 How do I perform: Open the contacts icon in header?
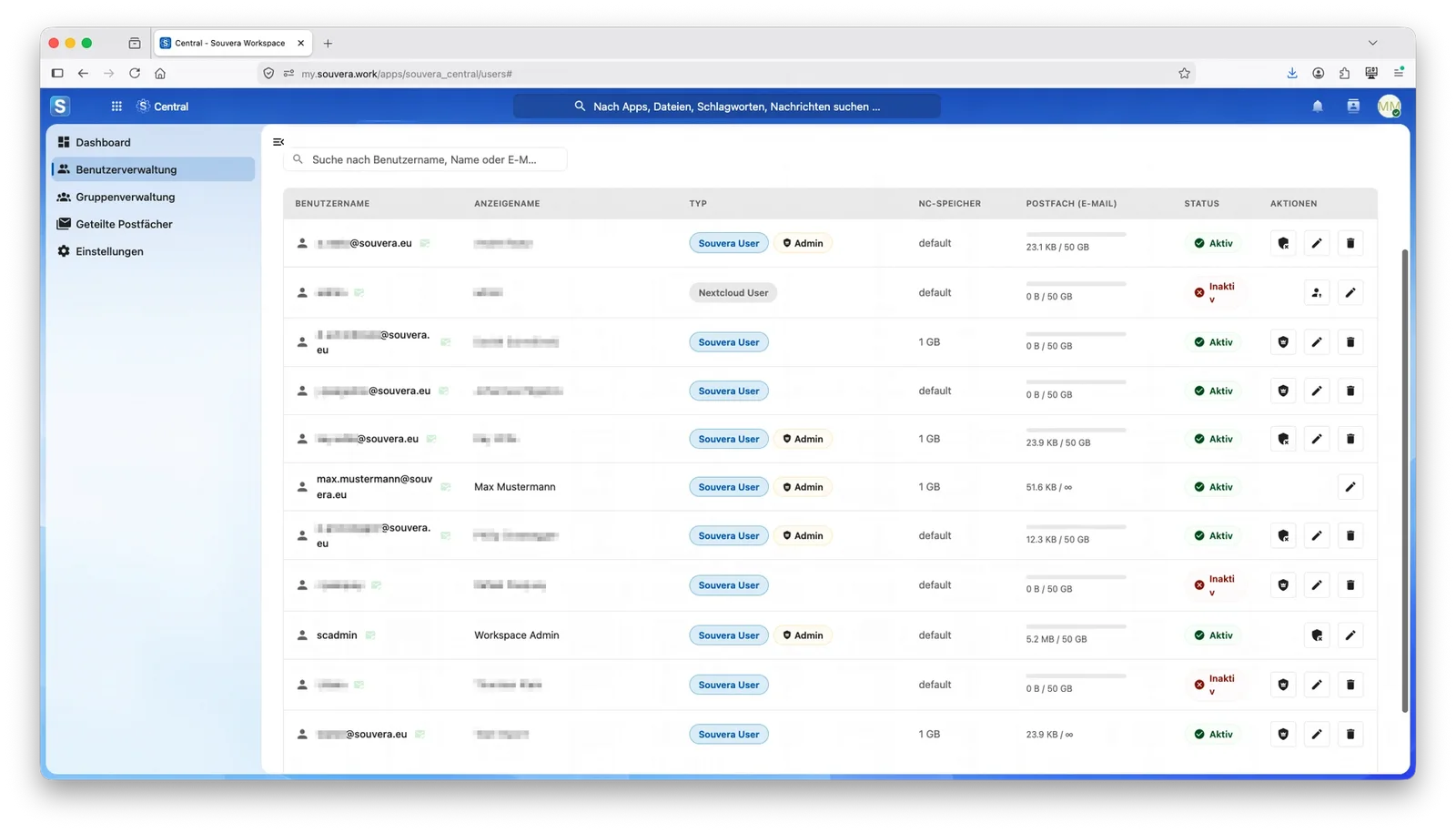pyautogui.click(x=1353, y=107)
